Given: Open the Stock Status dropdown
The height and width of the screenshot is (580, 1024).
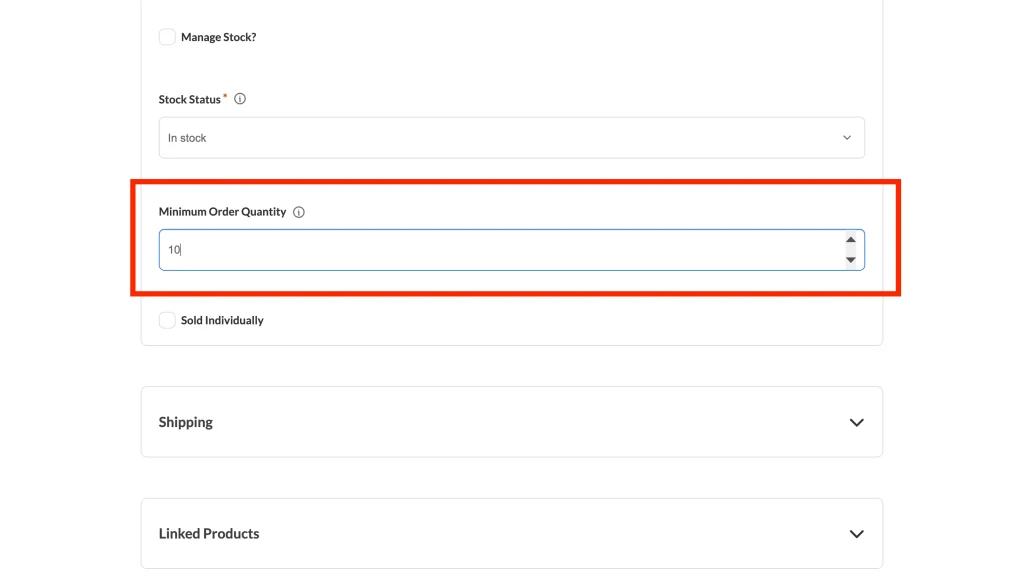Looking at the screenshot, I should 511,138.
